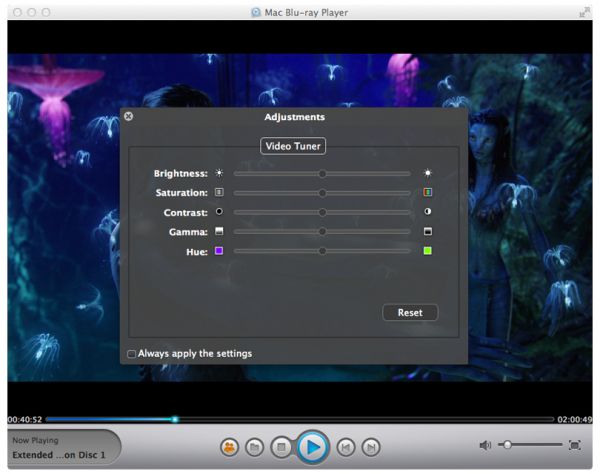This screenshot has height=474, width=600.
Task: Click the Brightness slider knob
Action: click(x=323, y=174)
